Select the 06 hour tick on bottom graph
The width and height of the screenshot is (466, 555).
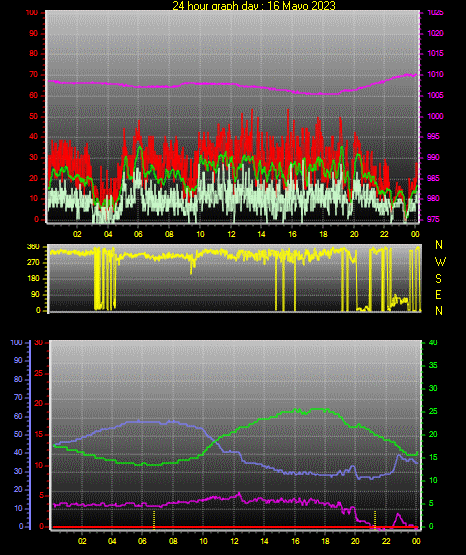(142, 541)
